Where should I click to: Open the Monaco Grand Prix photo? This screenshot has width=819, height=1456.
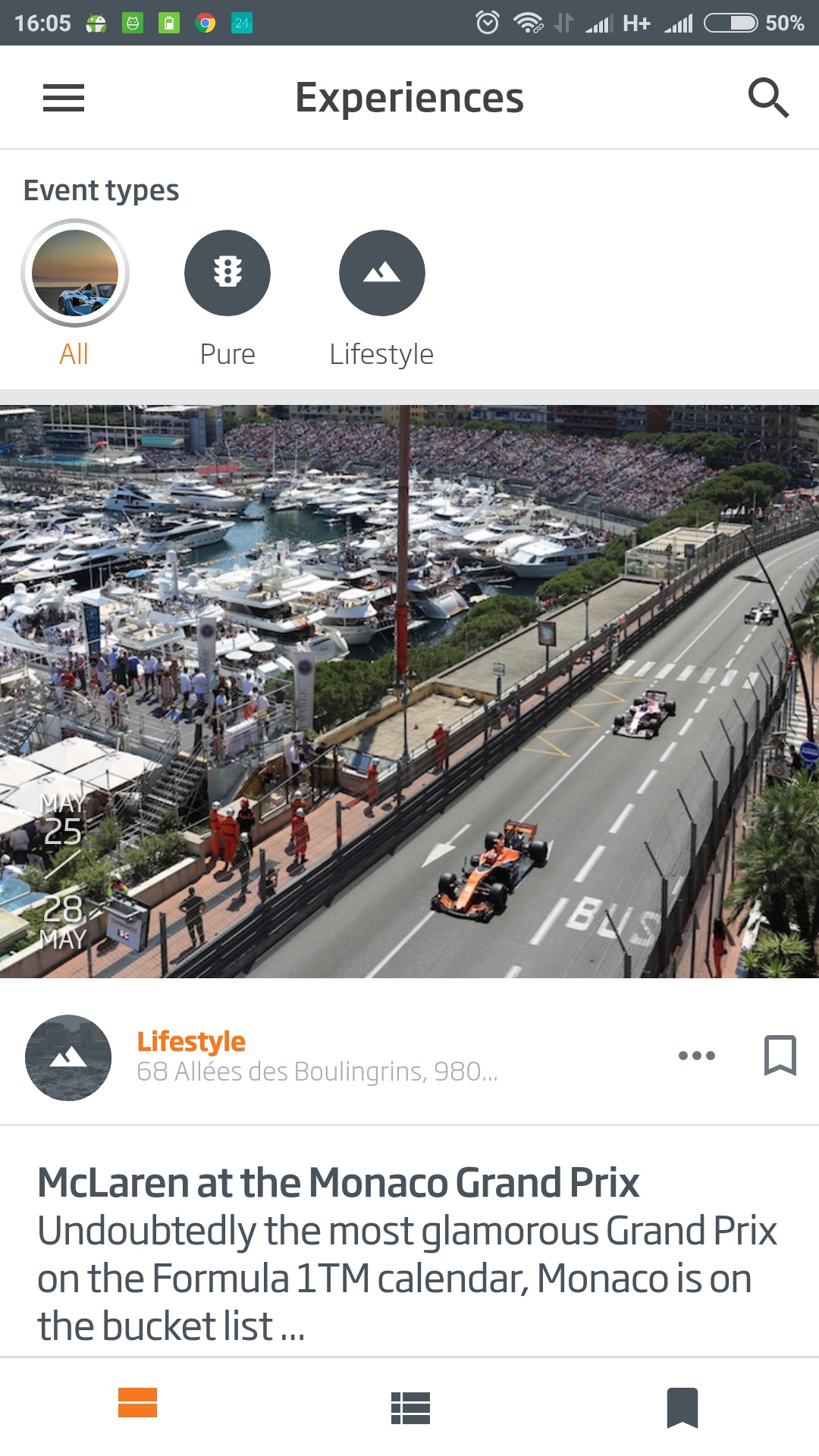coord(409,692)
